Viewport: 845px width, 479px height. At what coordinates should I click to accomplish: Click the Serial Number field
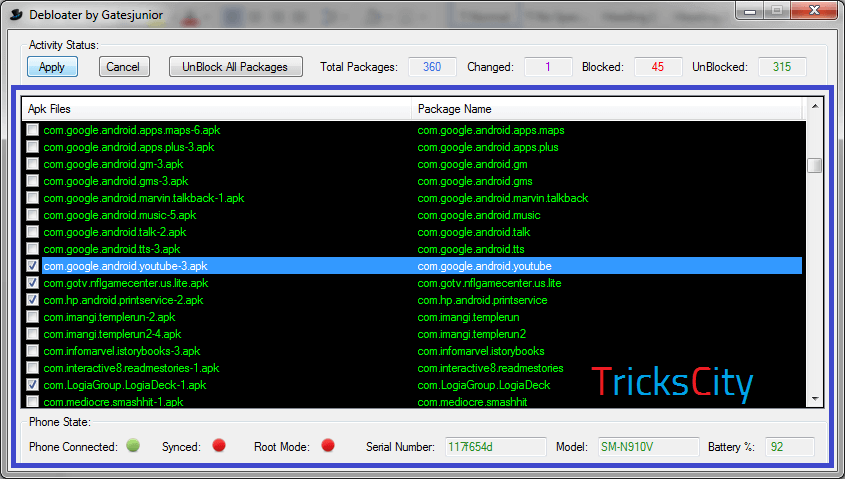(496, 447)
